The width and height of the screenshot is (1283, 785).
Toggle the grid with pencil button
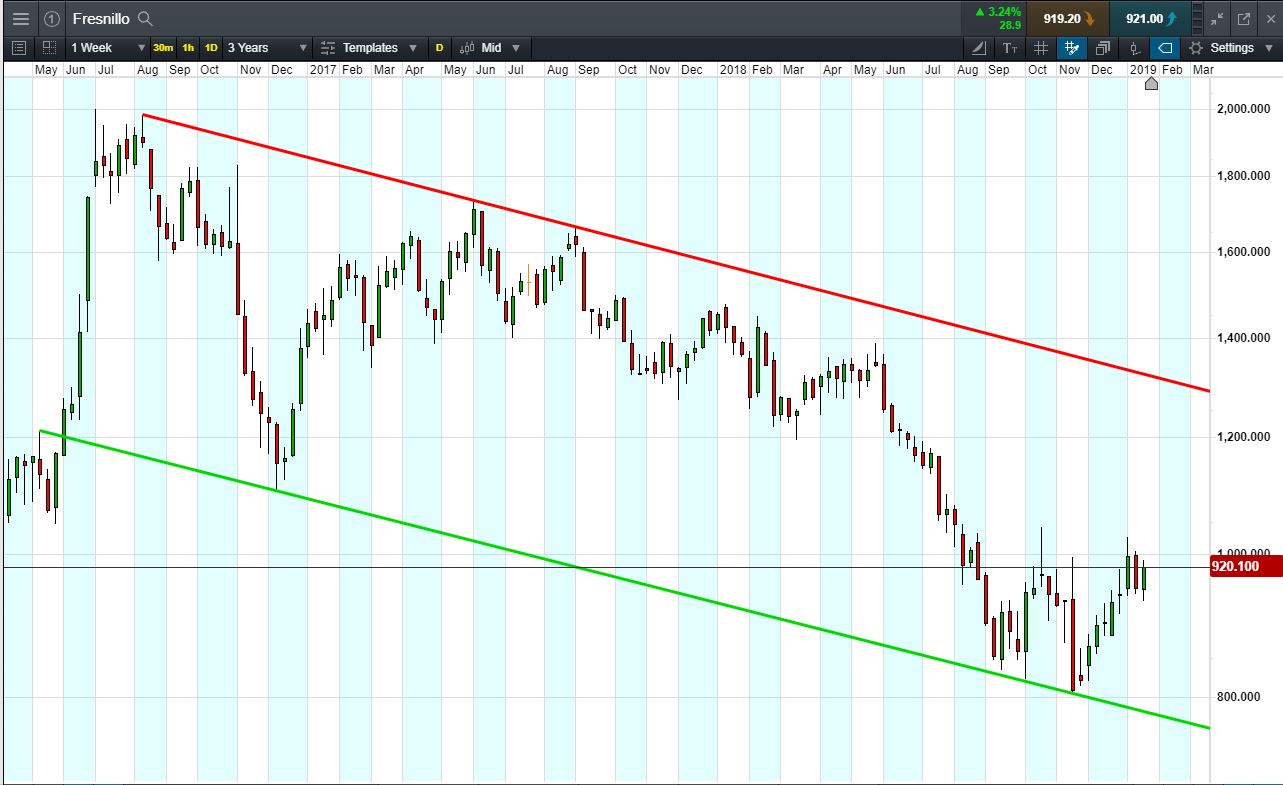1072,48
